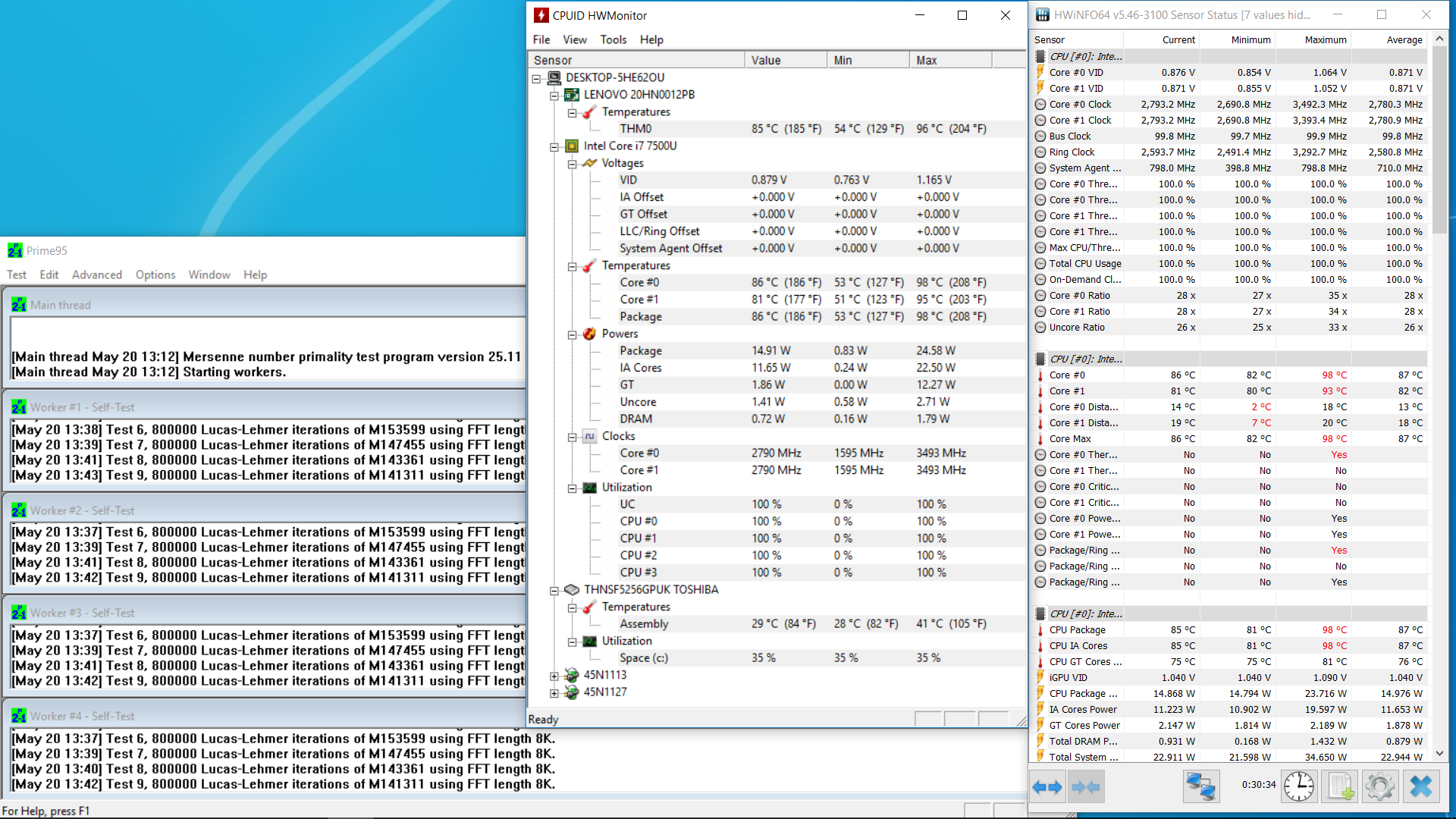
Task: Select the Total CPU Usage row in HWiNFO
Action: pyautogui.click(x=1230, y=263)
